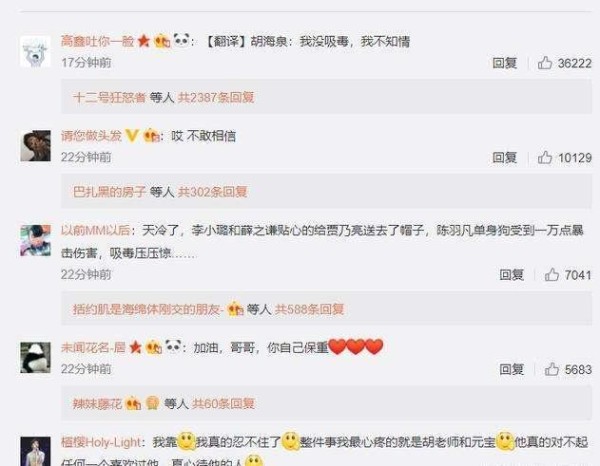Image resolution: width=600 pixels, height=466 pixels.
Task: Click thumbs-up icon beside 5683
Action: pos(551,369)
